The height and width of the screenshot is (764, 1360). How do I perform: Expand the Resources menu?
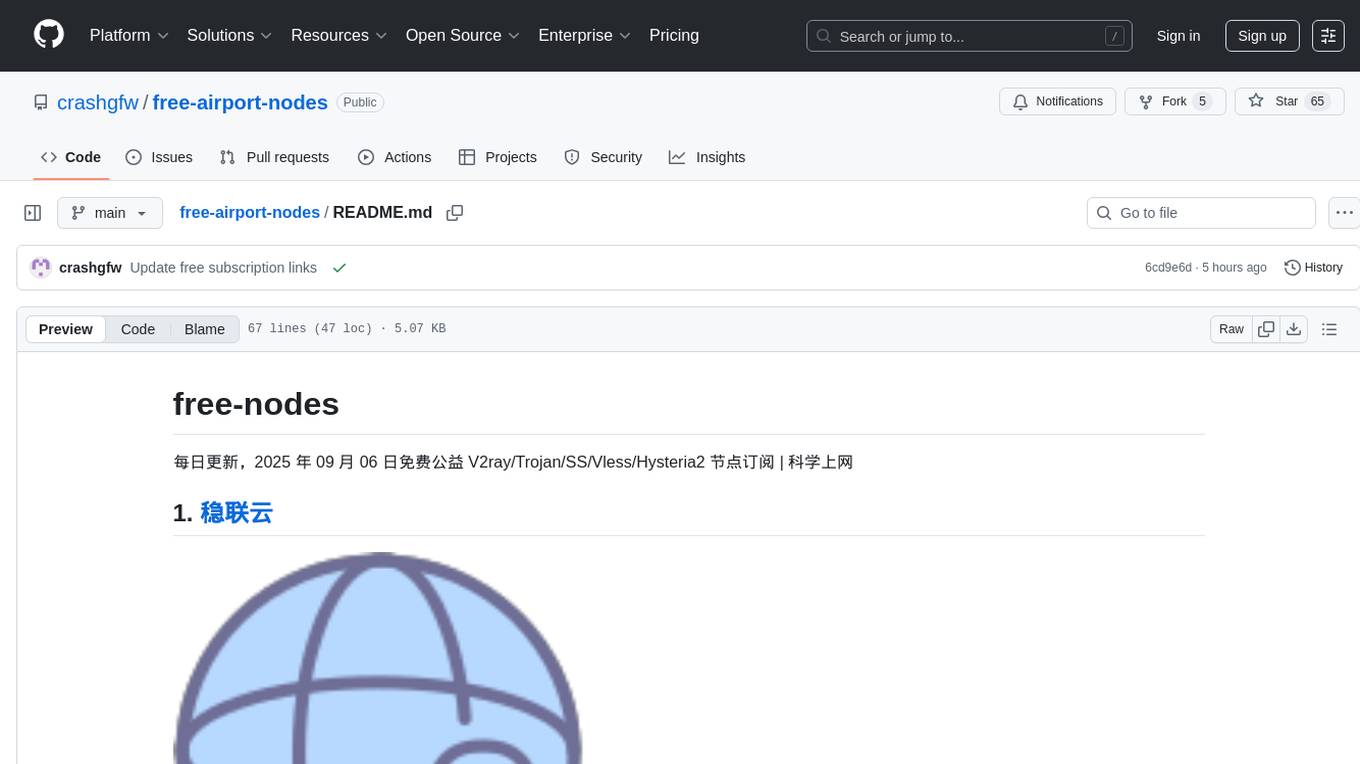[339, 35]
